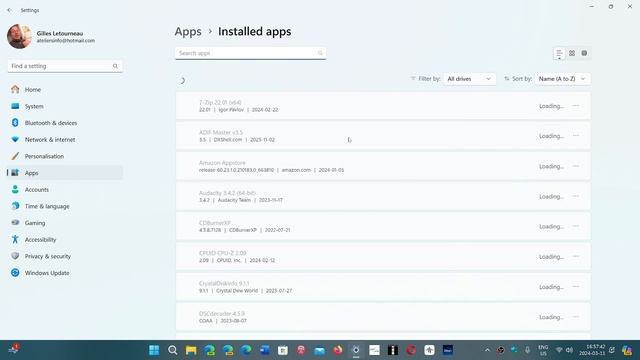Open more options for CDBurnerXP
The image size is (640, 360).
576,227
